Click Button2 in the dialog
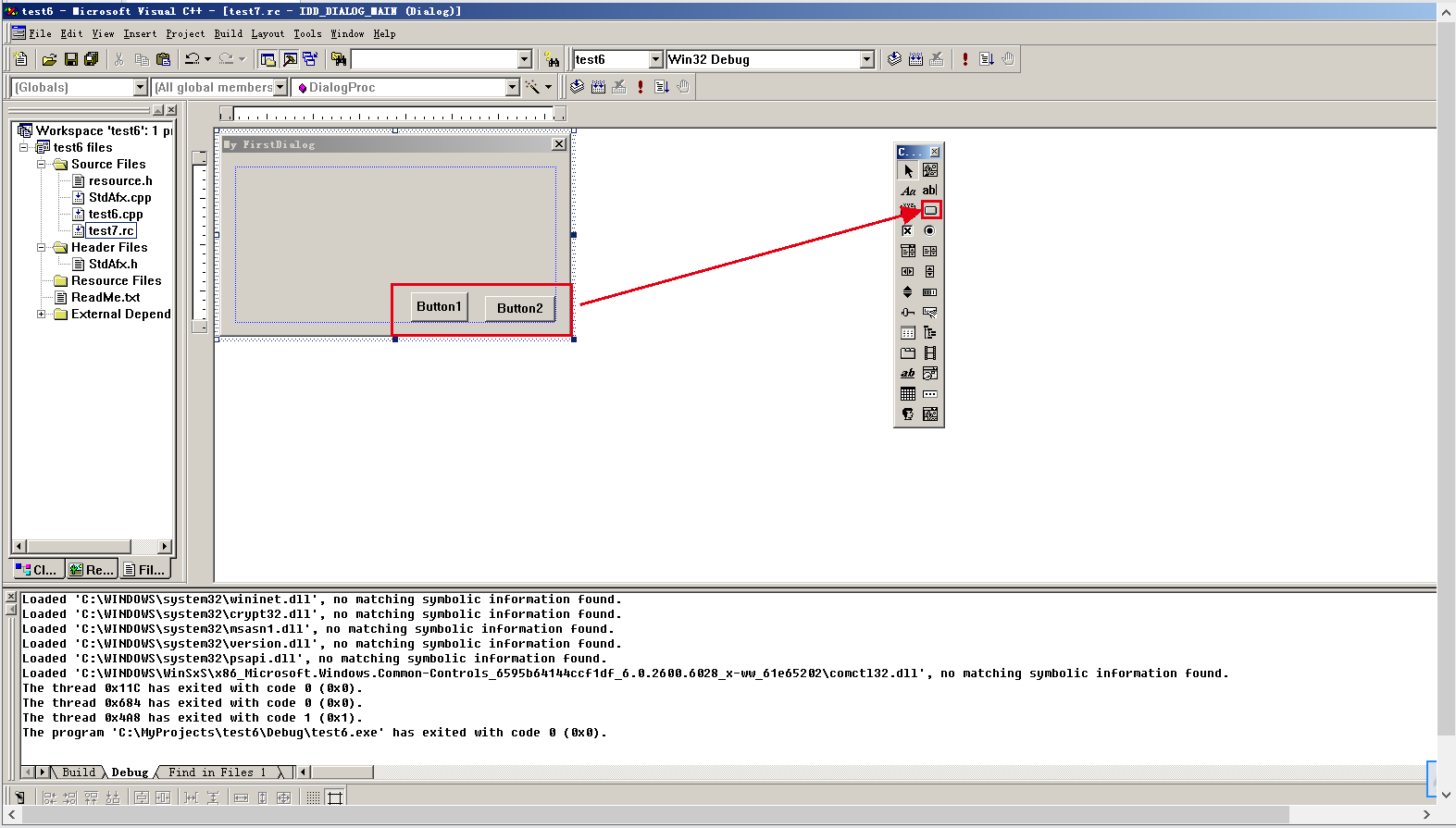This screenshot has width=1456, height=828. (x=520, y=308)
